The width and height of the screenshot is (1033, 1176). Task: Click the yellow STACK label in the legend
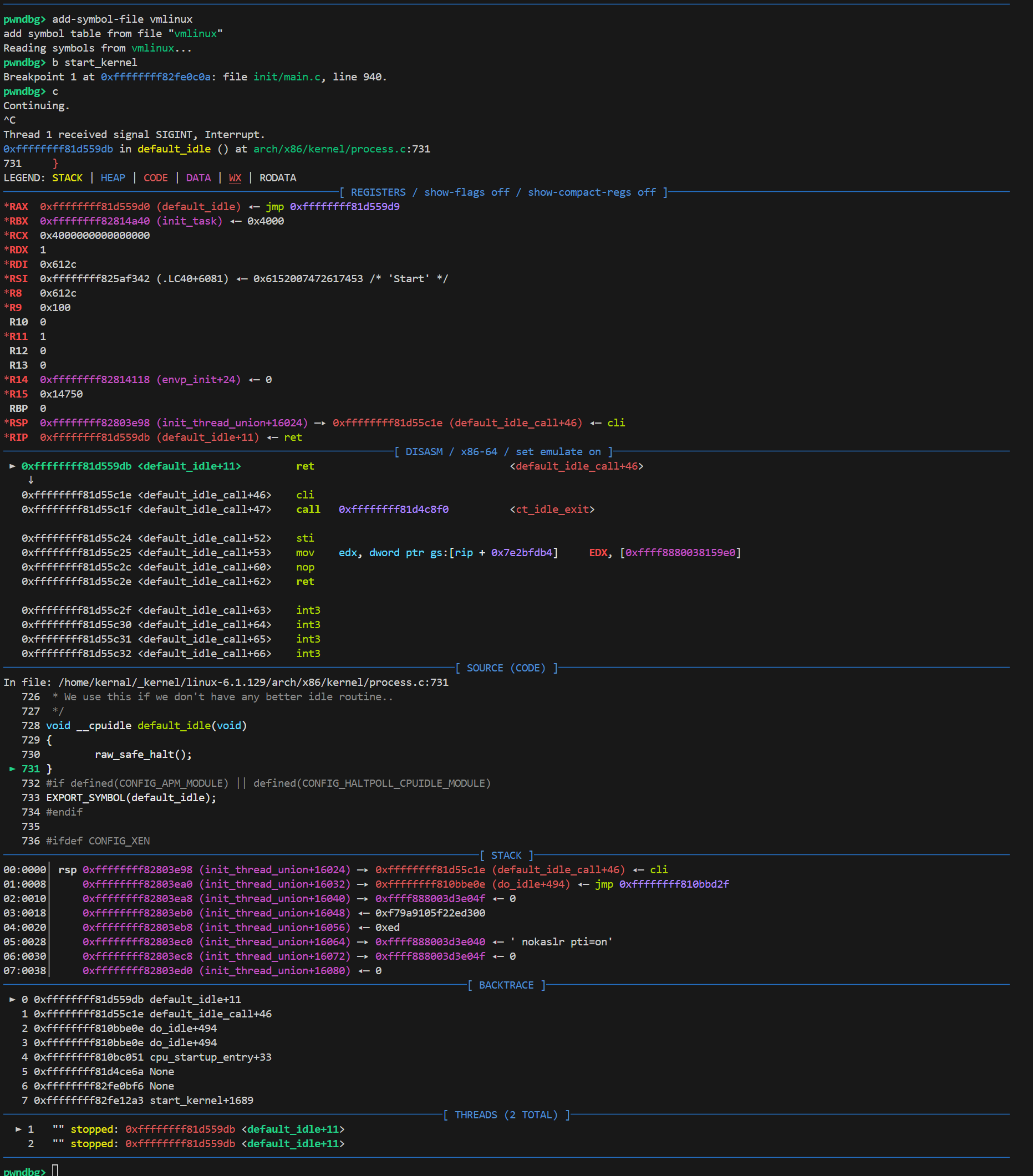click(x=67, y=178)
